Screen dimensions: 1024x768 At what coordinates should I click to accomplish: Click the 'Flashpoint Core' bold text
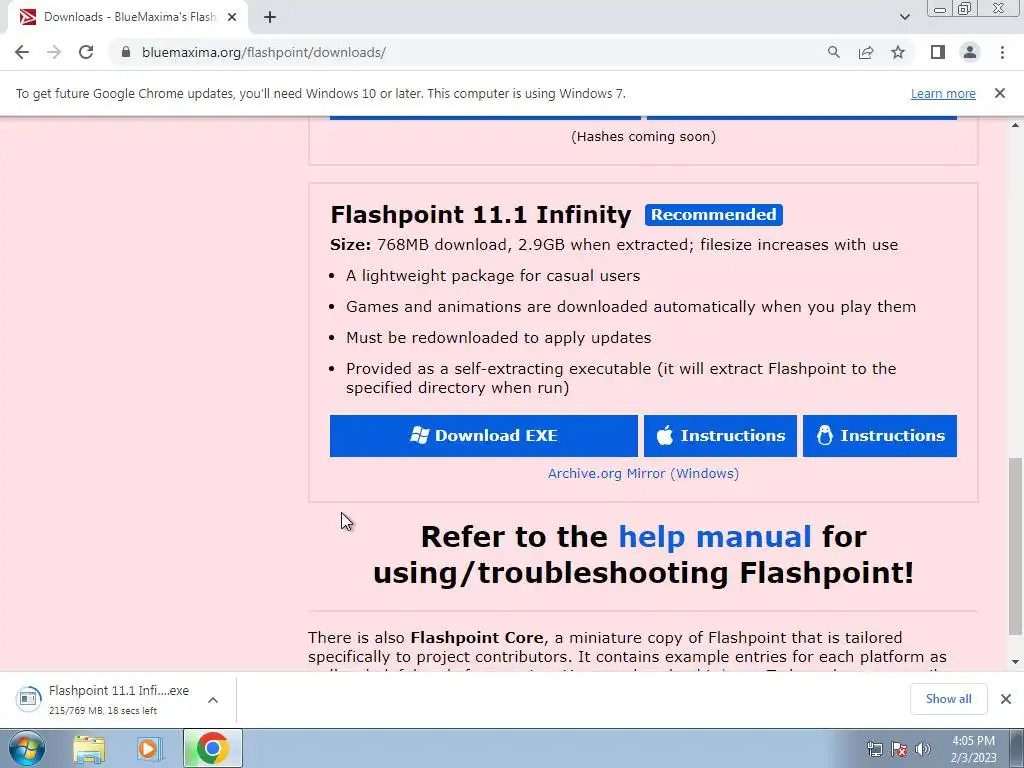point(477,637)
